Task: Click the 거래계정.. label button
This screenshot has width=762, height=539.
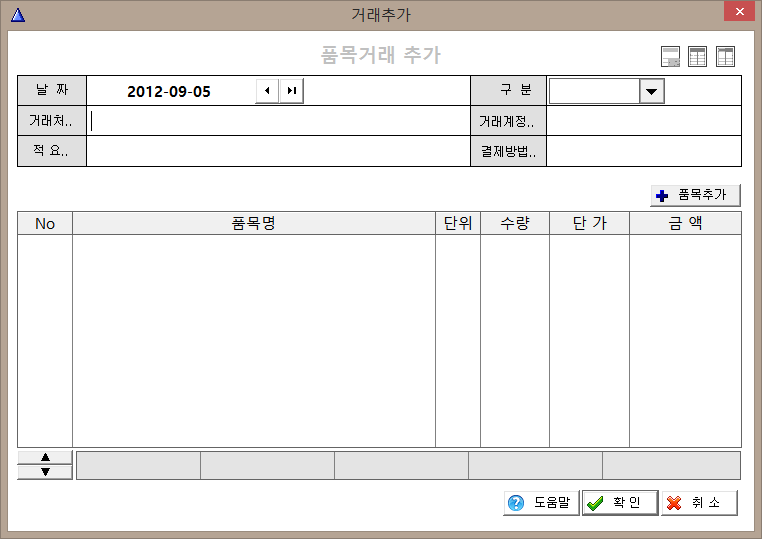Action: tap(508, 121)
